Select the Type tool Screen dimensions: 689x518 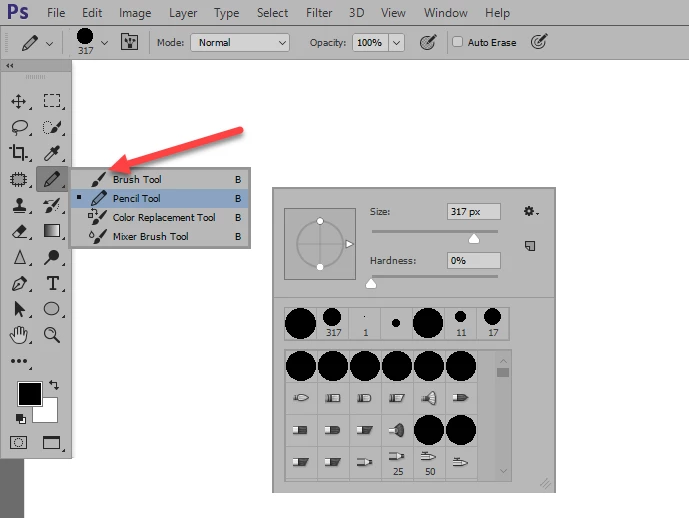tap(53, 283)
